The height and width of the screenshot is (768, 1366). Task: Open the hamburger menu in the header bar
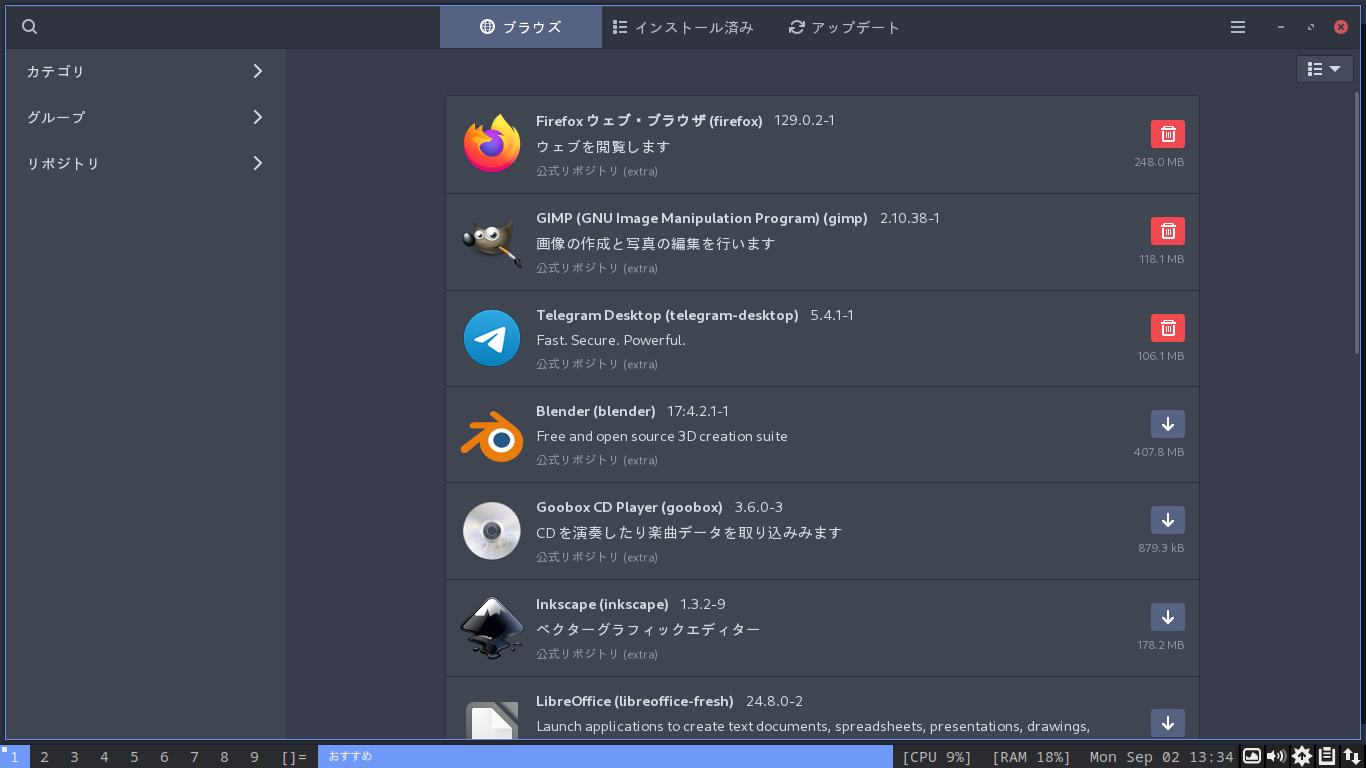[1238, 27]
